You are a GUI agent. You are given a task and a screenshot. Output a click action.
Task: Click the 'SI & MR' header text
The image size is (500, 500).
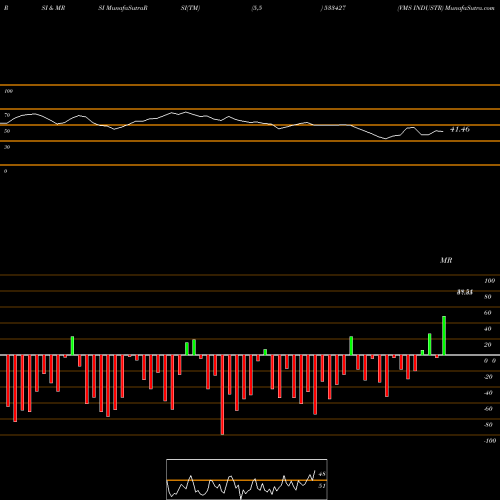pos(53,8)
